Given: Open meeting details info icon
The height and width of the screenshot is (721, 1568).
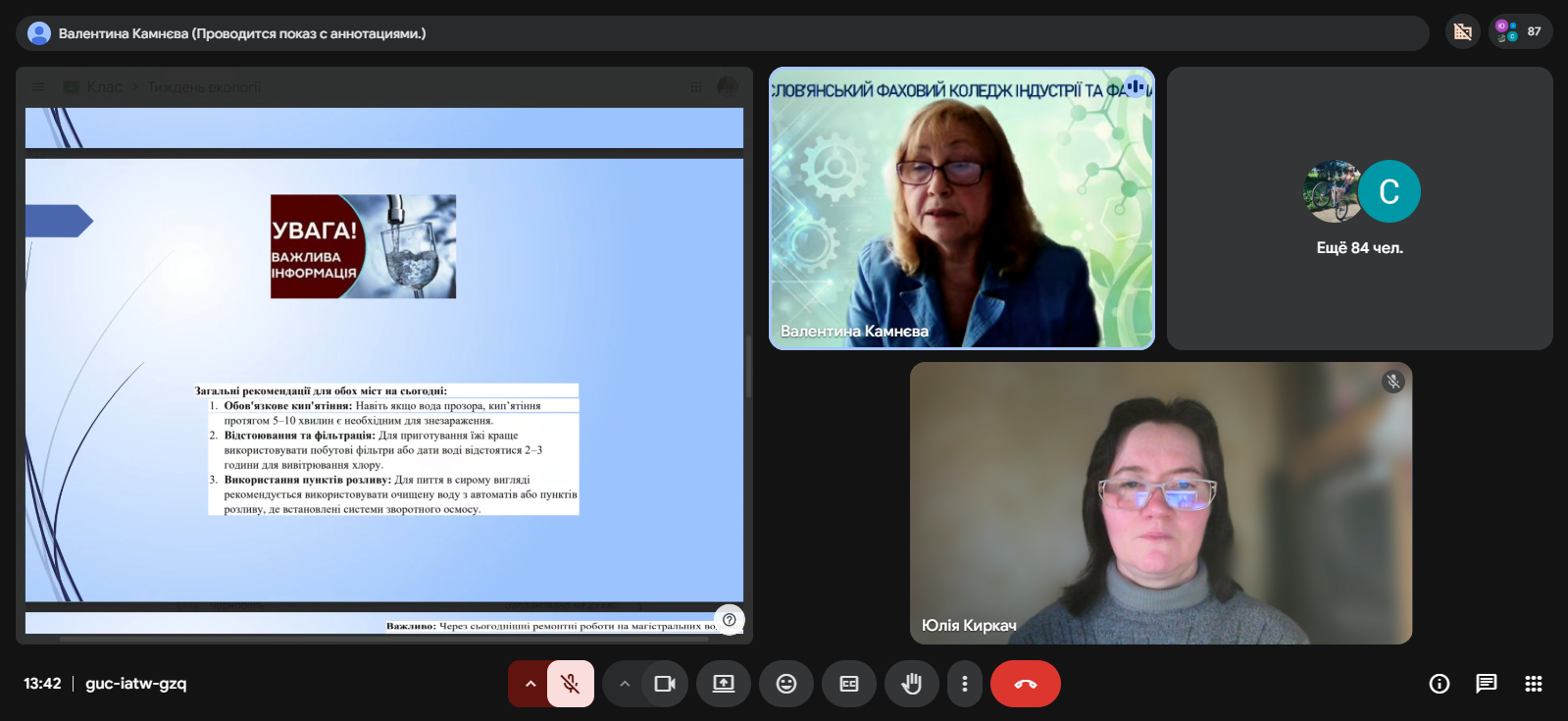Looking at the screenshot, I should [1440, 684].
